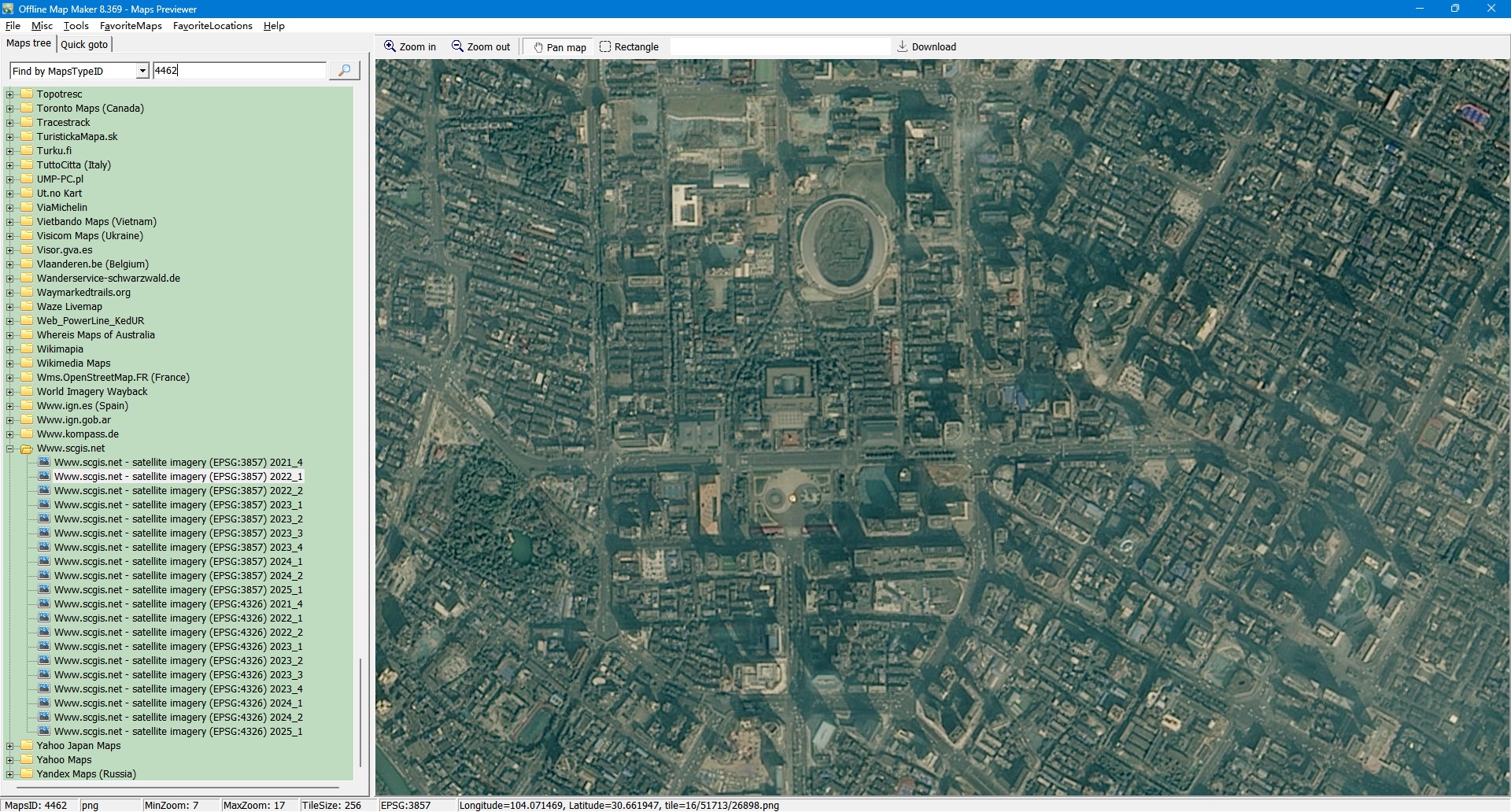Viewport: 1511px width, 812px height.
Task: Select the Zoom in tool
Action: coord(409,47)
